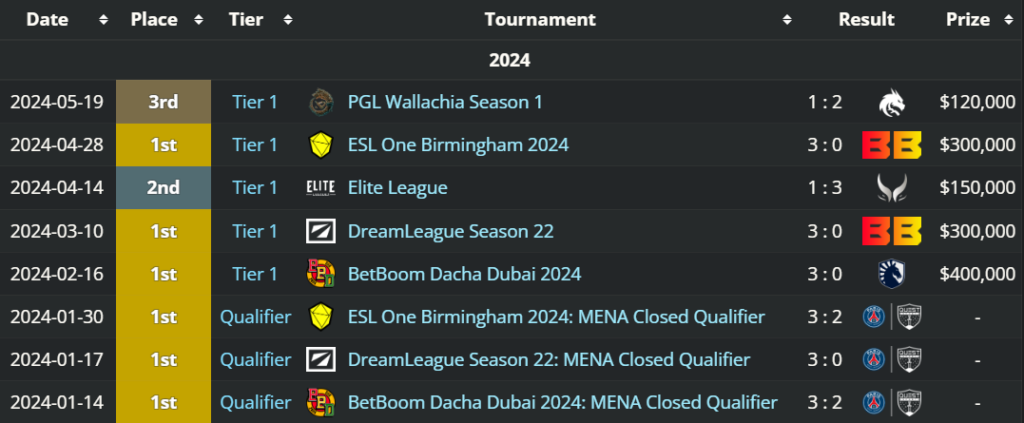Click the BetBoom Dacha Dubai 2024 logo
Viewport: 1024px width, 423px height.
pos(320,274)
